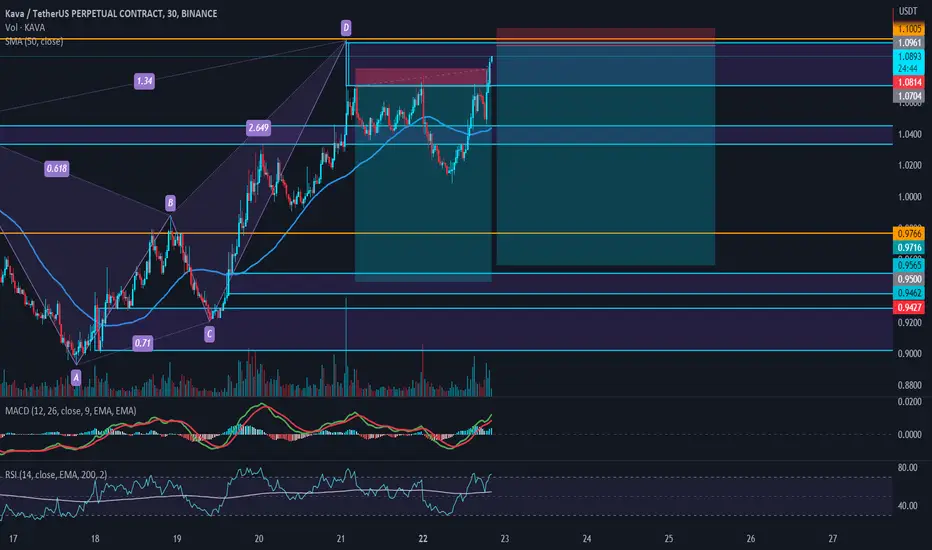Select the 2.649 ratio label

click(259, 128)
